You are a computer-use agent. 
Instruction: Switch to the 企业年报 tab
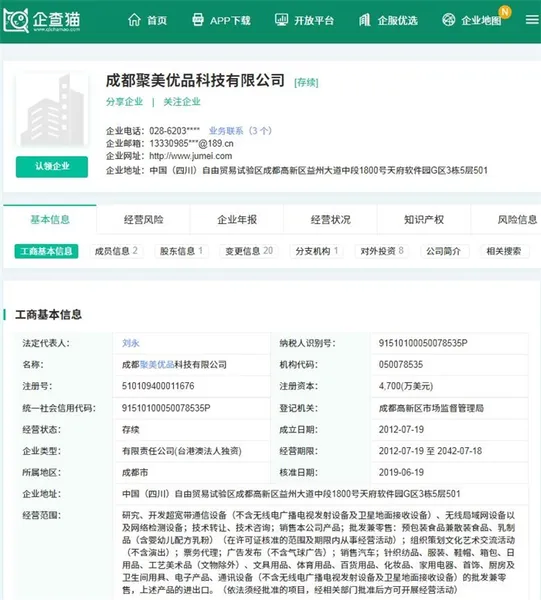tap(237, 219)
